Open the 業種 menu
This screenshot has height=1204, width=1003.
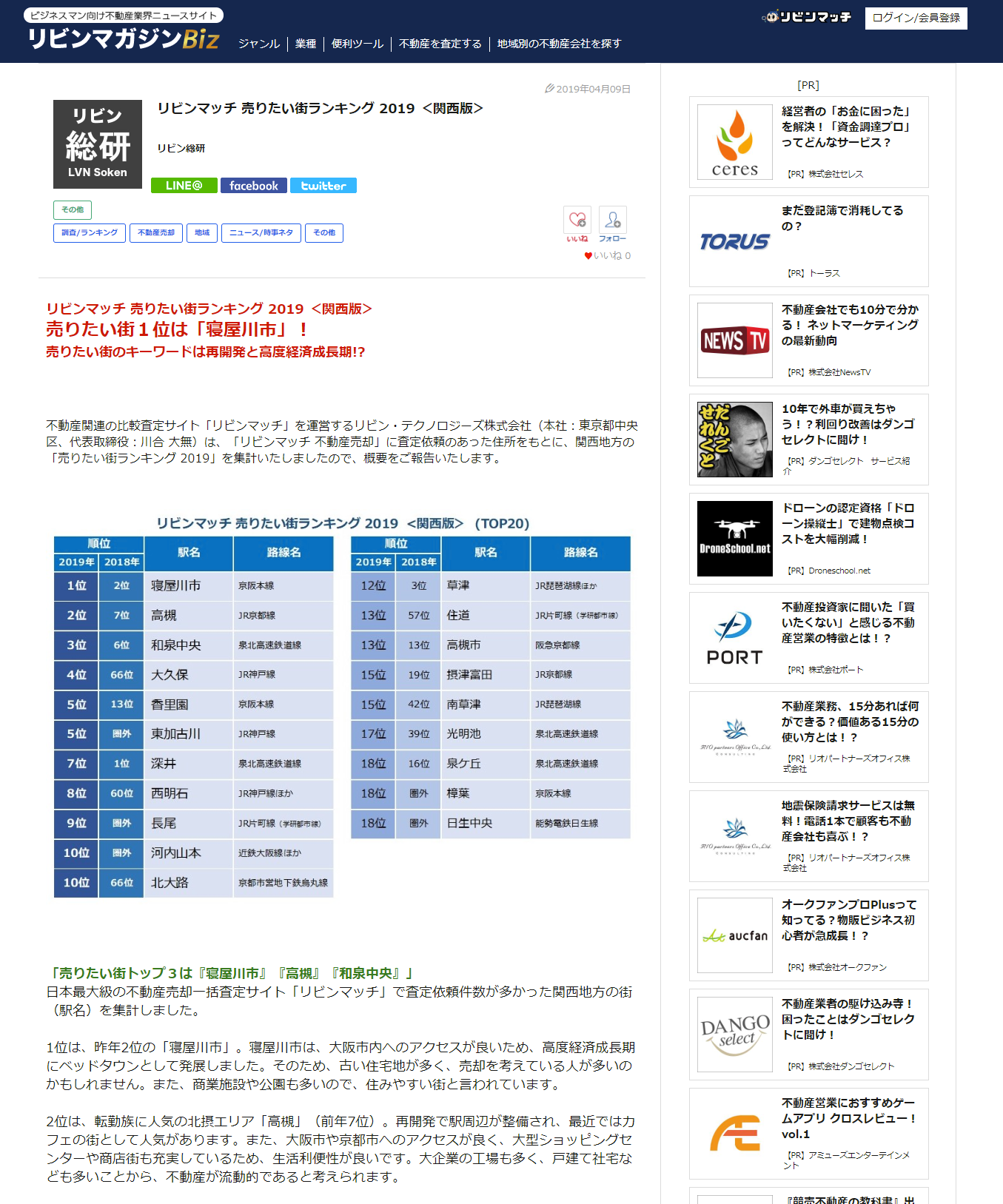(x=306, y=44)
